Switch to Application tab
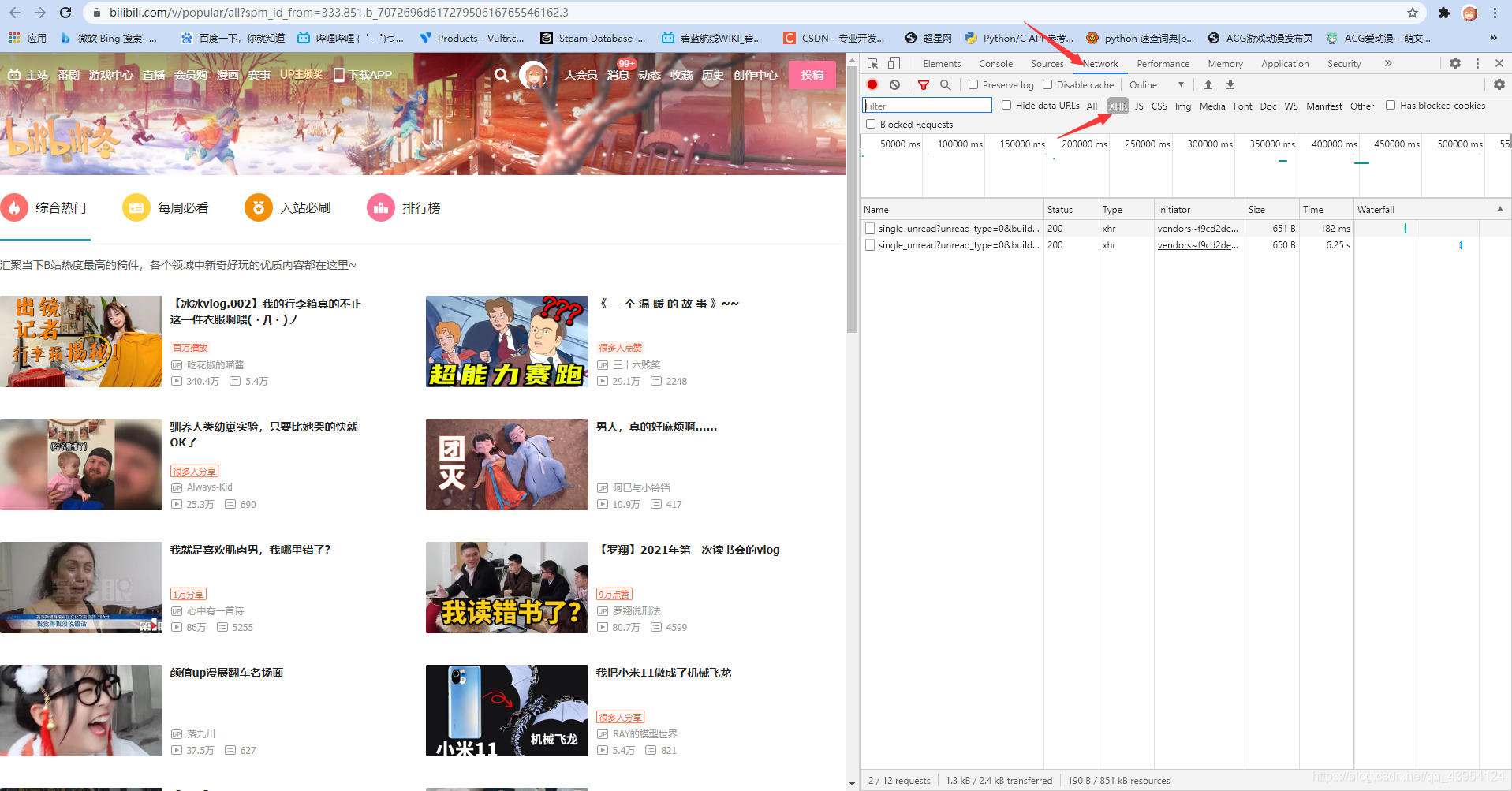 (x=1285, y=64)
